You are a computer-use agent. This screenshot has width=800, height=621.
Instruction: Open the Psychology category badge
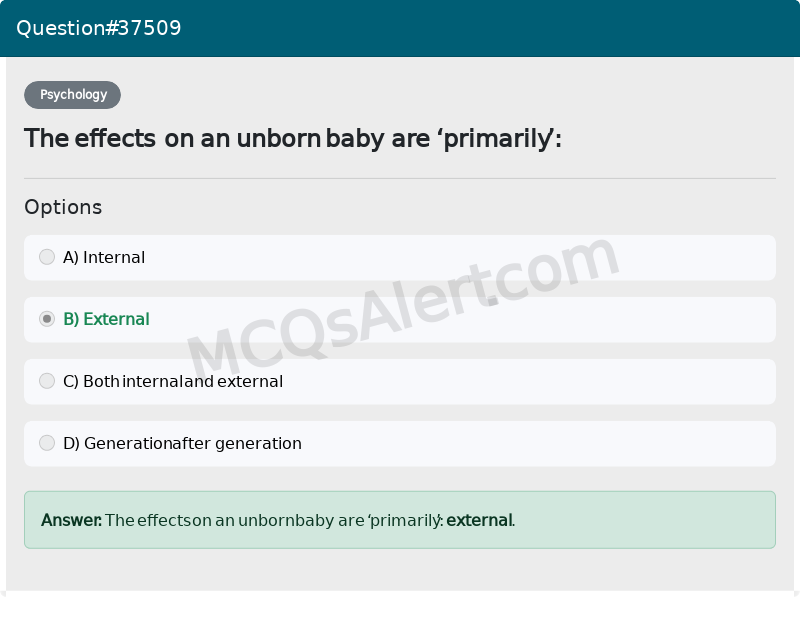72,95
